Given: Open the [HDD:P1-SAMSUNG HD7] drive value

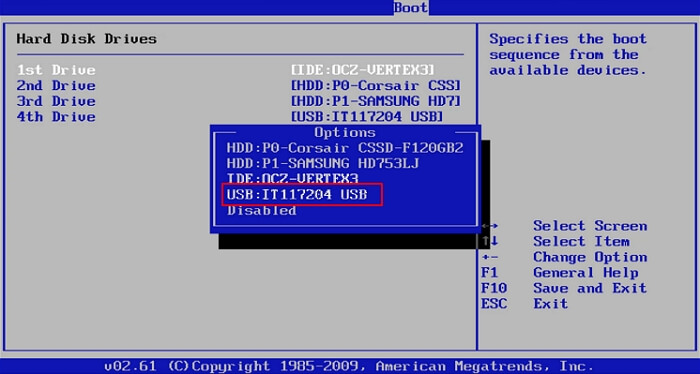Looking at the screenshot, I should [375, 101].
